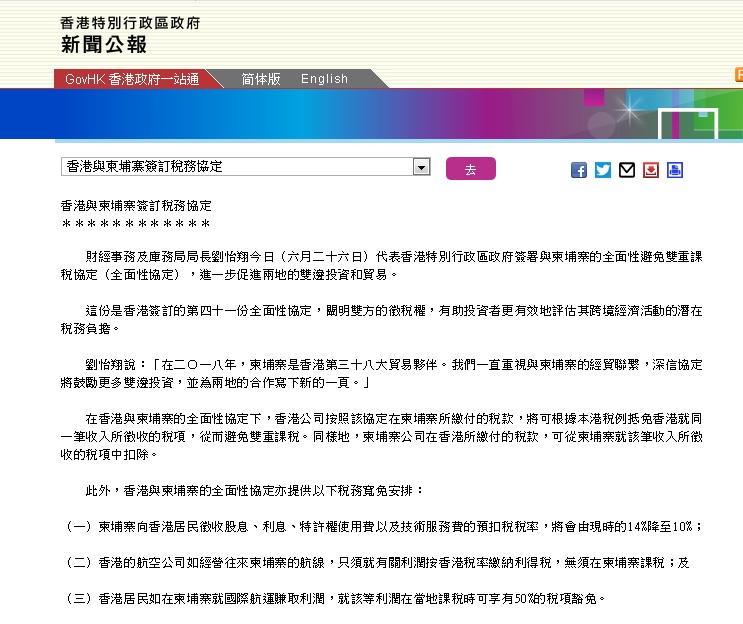Click the line 此外，香港與柬埔寨的全面性協定亦提供
The height and width of the screenshot is (624, 743).
pos(254,491)
